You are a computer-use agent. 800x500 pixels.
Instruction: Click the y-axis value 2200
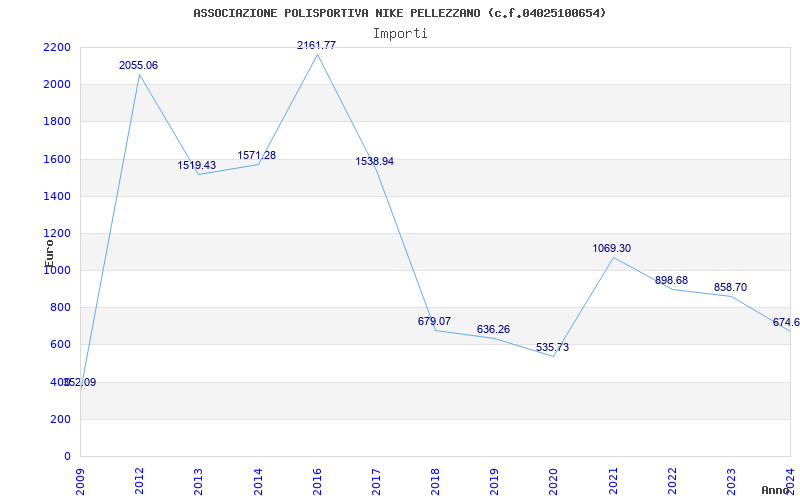point(58,47)
